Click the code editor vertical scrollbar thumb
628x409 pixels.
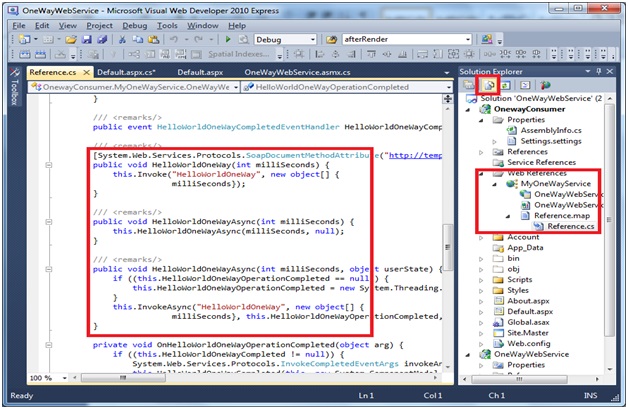[447, 247]
